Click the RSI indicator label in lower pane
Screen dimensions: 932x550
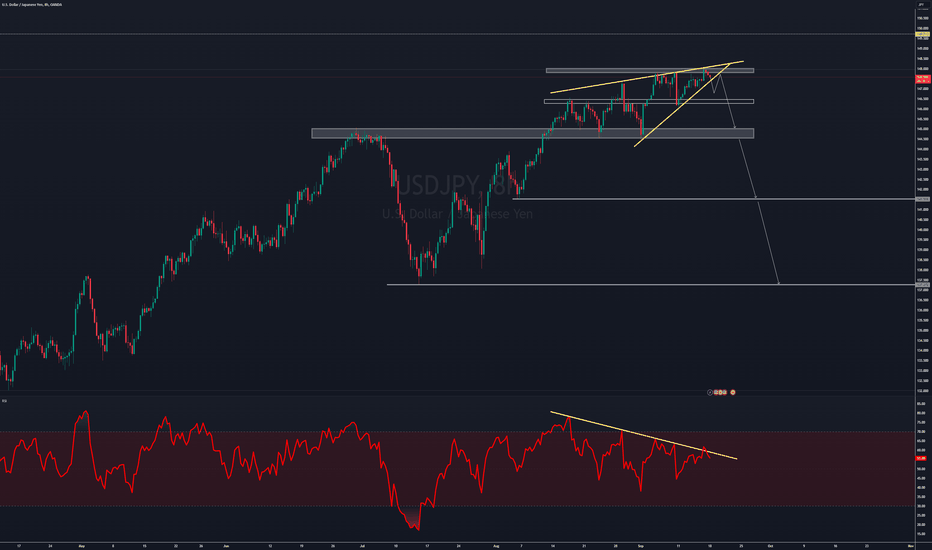(4, 401)
